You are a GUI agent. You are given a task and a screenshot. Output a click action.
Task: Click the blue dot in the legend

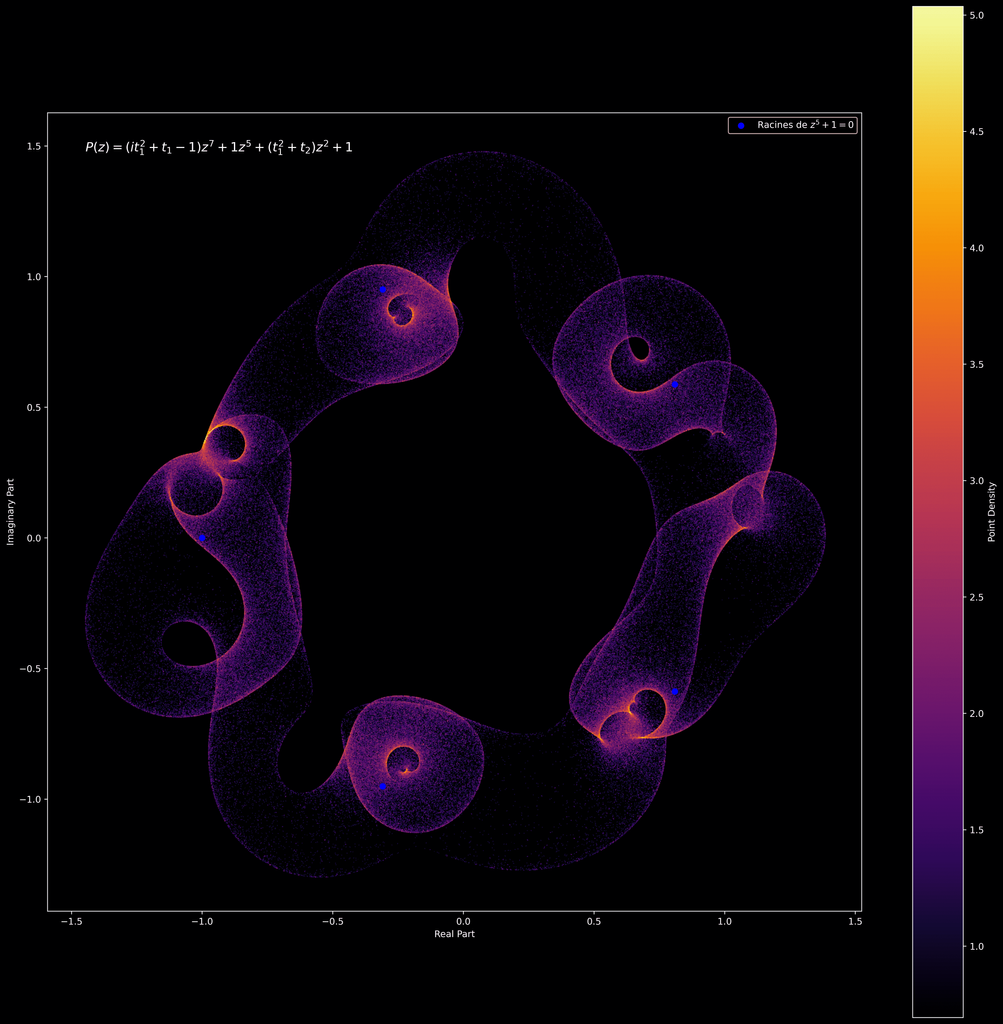tap(741, 125)
